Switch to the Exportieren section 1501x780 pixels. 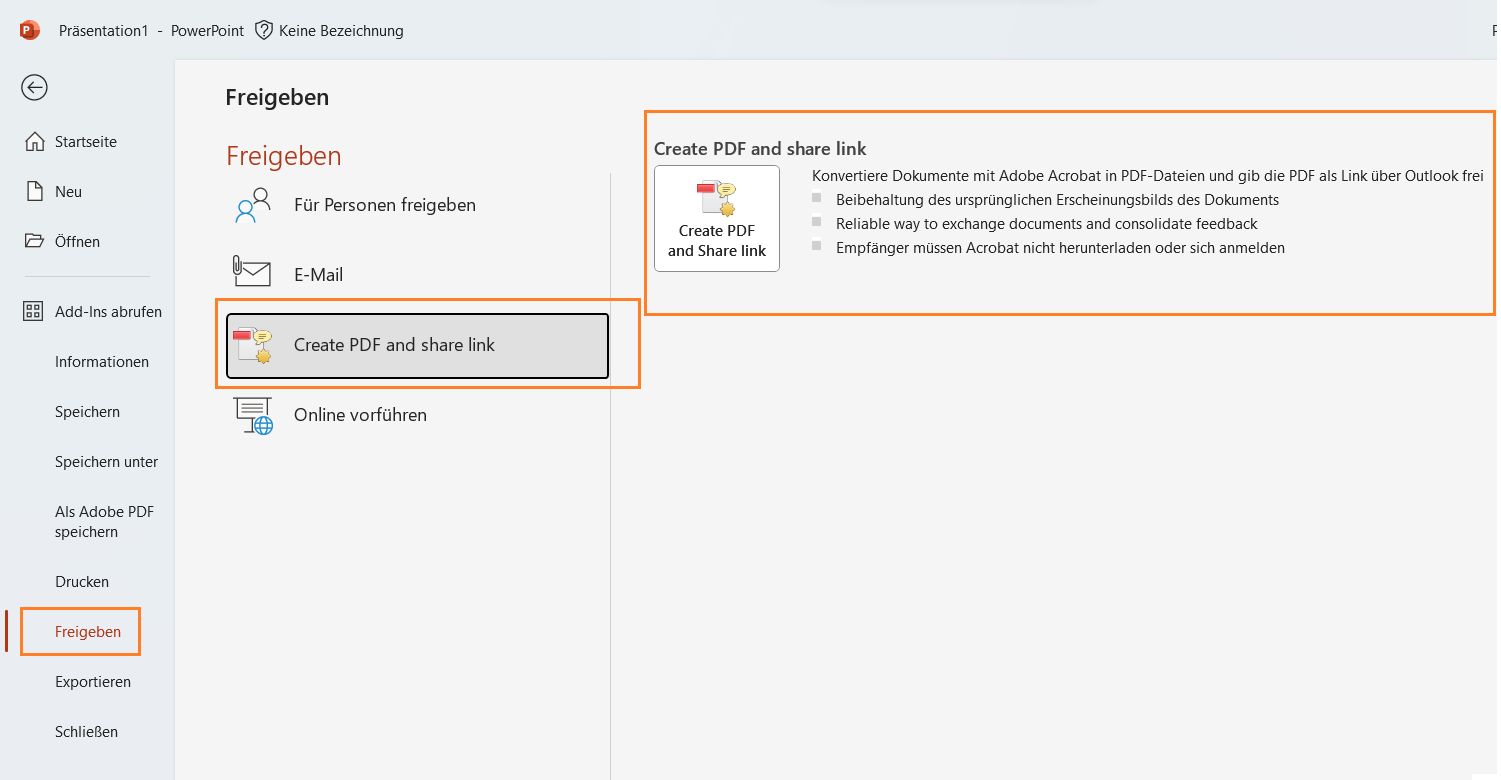pyautogui.click(x=93, y=681)
